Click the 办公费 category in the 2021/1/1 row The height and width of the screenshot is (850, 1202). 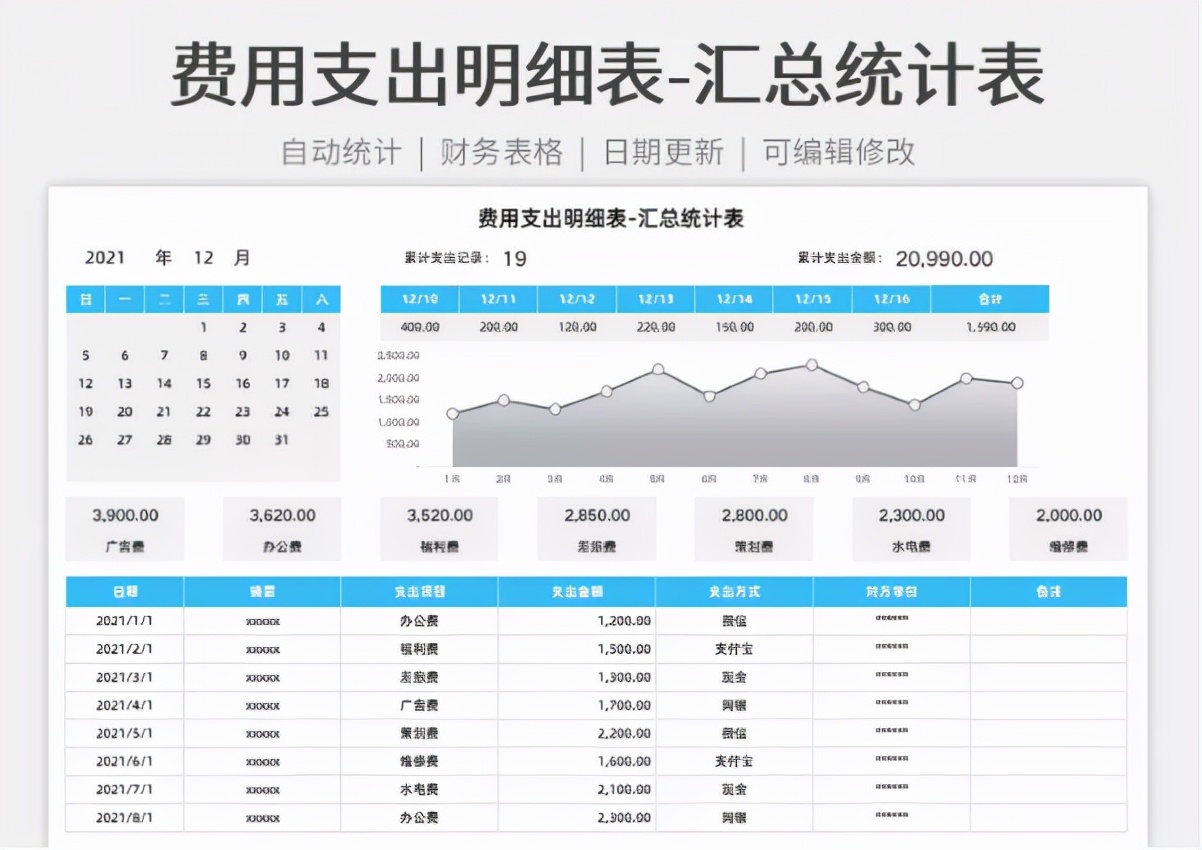tap(419, 621)
